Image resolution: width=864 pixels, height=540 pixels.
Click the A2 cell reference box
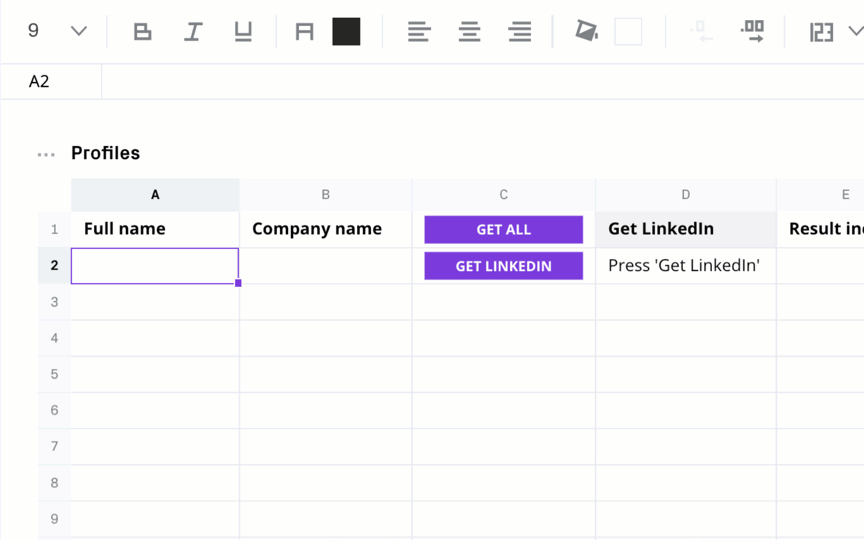[x=51, y=82]
